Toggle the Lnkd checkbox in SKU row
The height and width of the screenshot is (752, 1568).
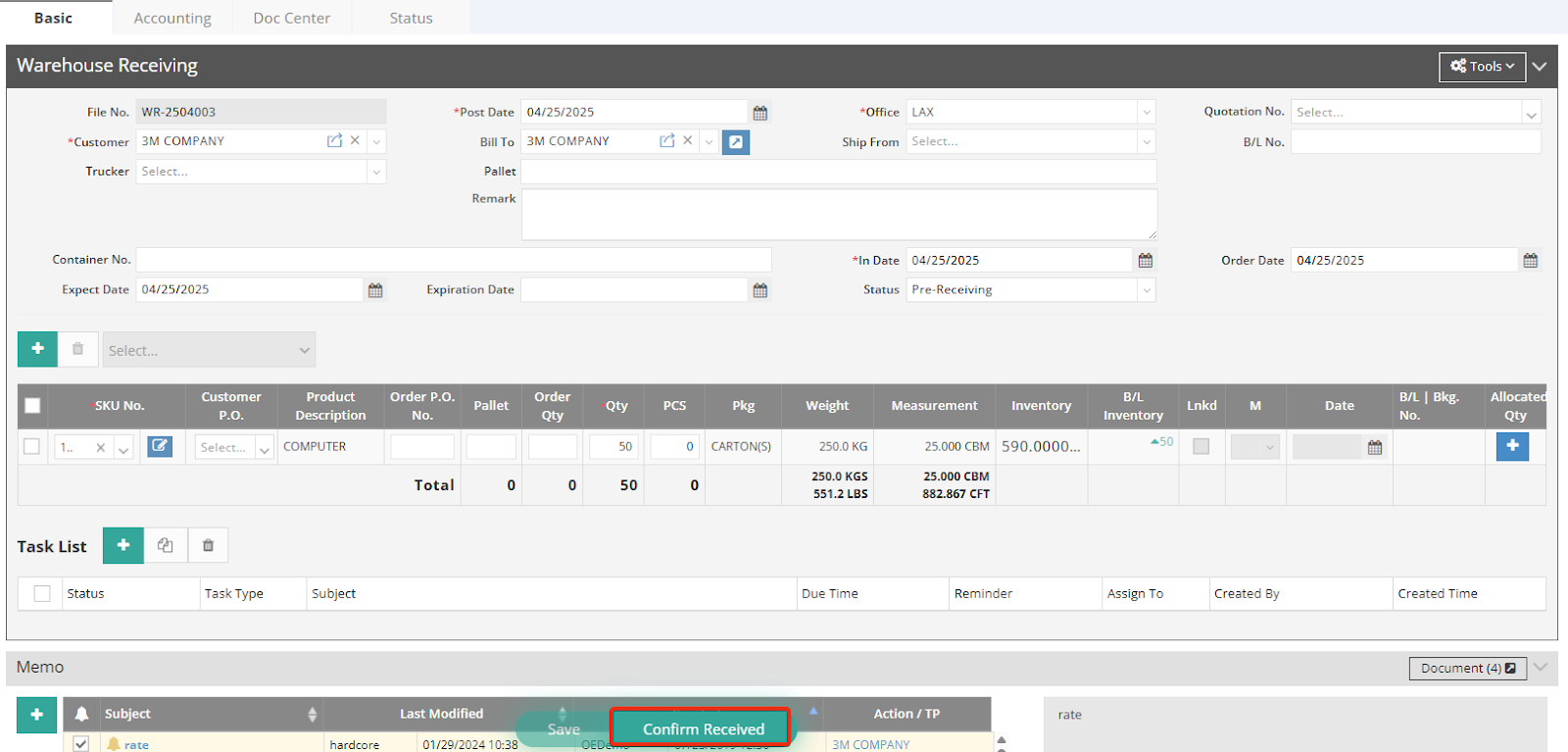[1200, 447]
